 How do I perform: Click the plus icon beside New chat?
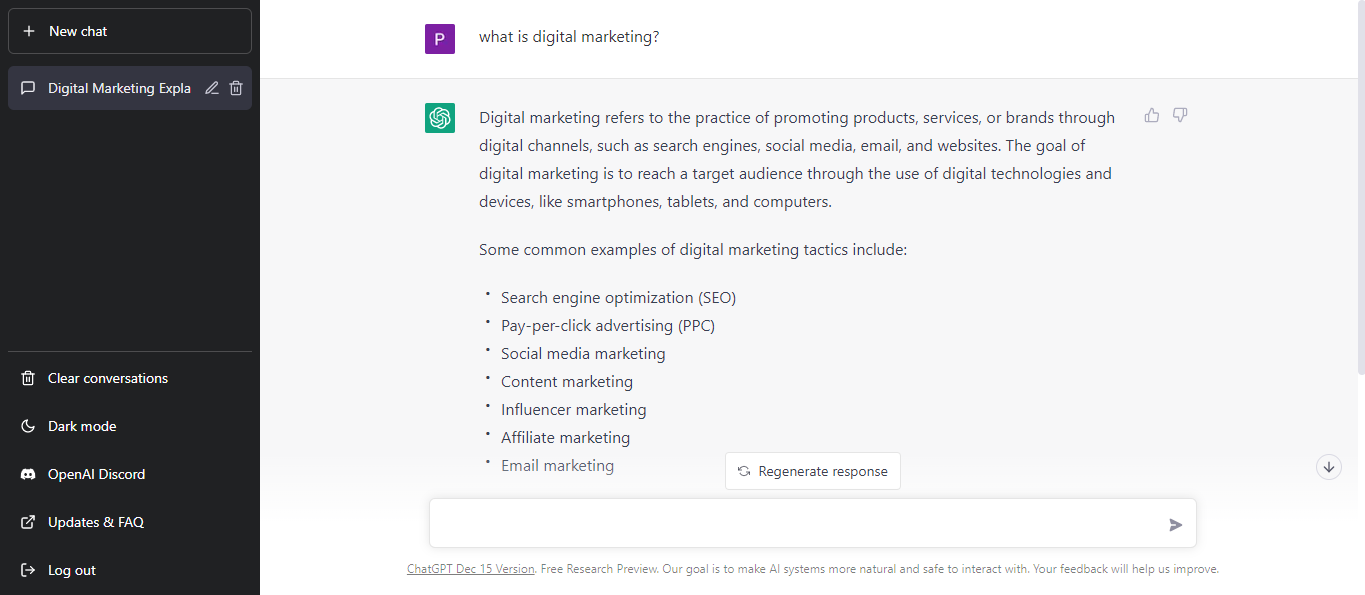(x=29, y=31)
